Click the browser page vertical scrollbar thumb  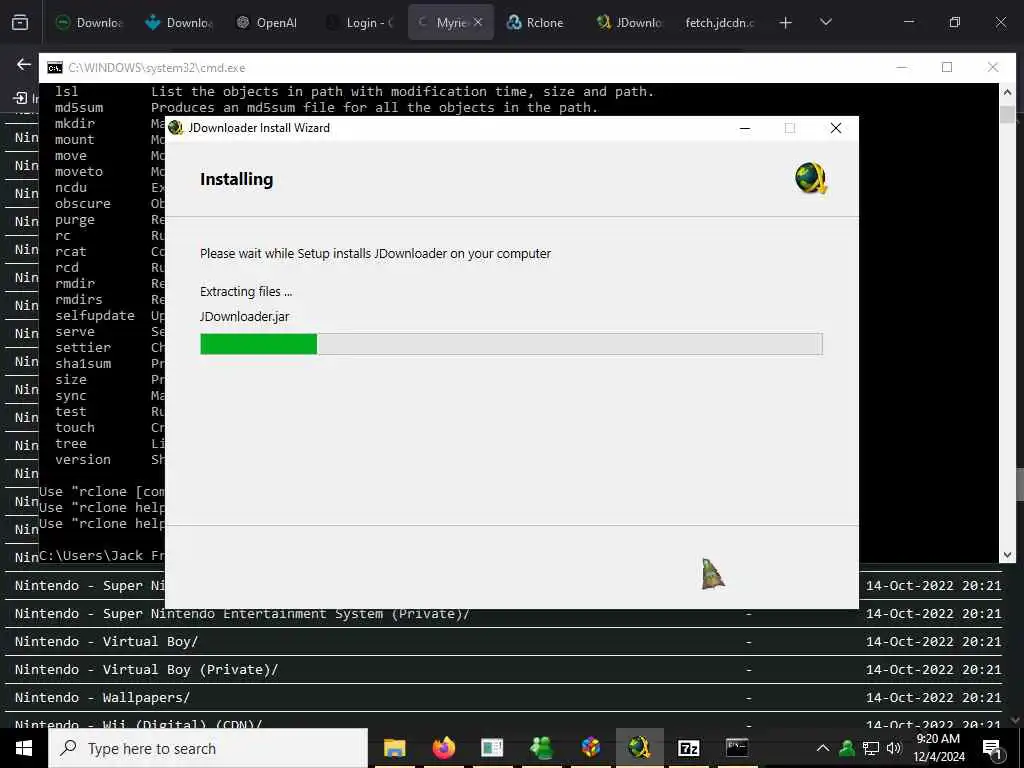[1019, 484]
